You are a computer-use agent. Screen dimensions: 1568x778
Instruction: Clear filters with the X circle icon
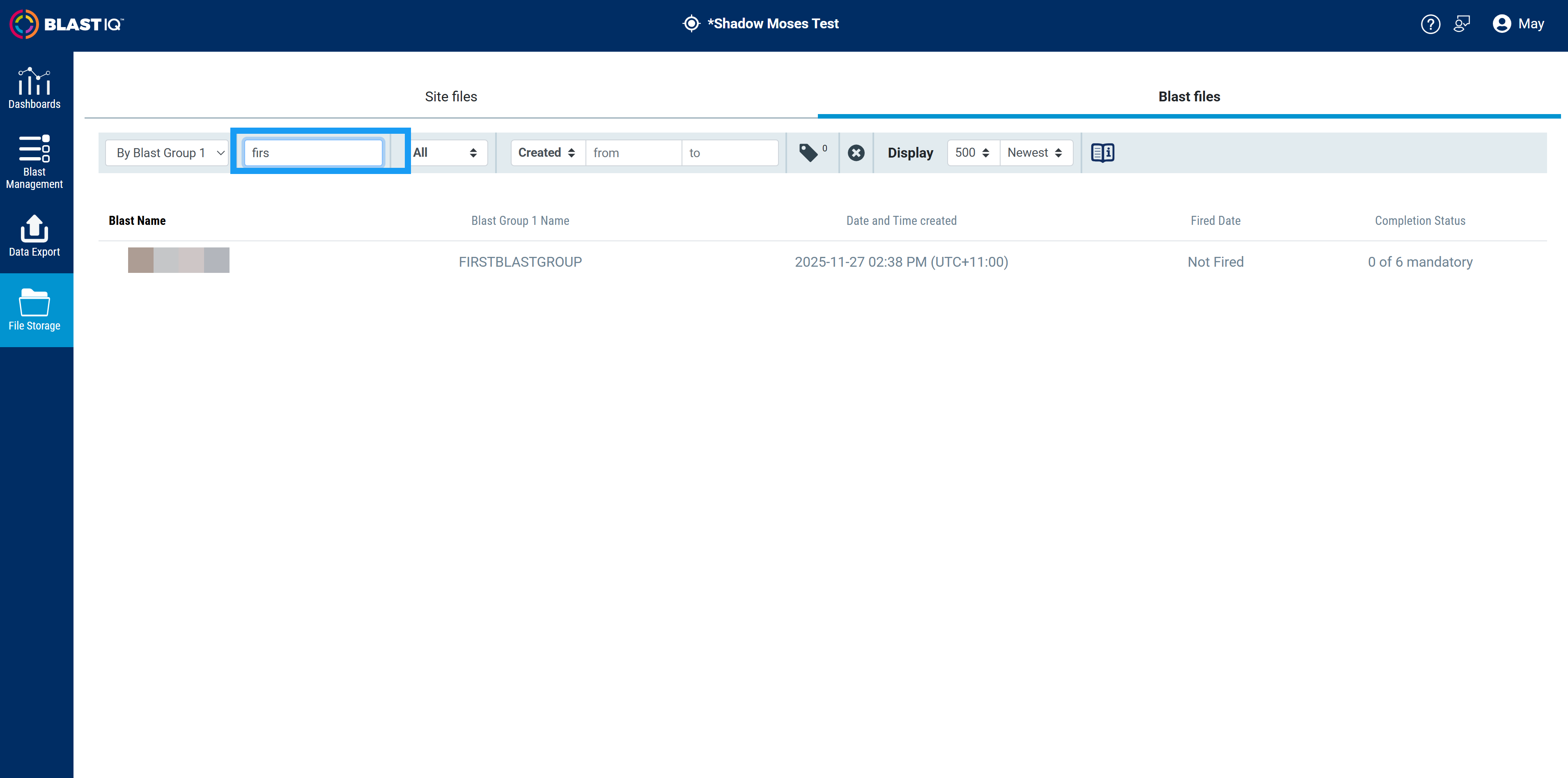pos(856,153)
